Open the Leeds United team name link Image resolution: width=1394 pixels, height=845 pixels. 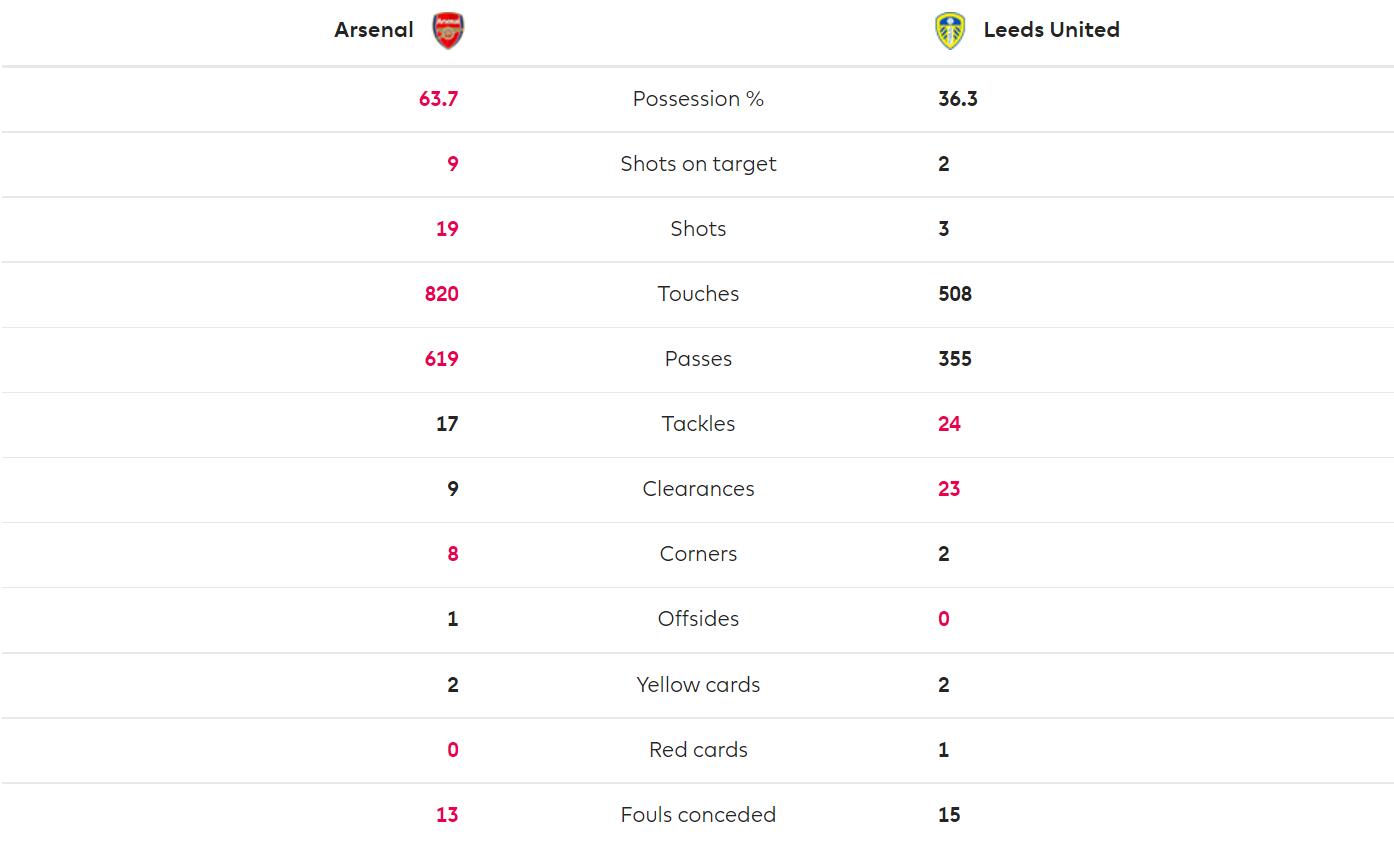[x=1051, y=30]
